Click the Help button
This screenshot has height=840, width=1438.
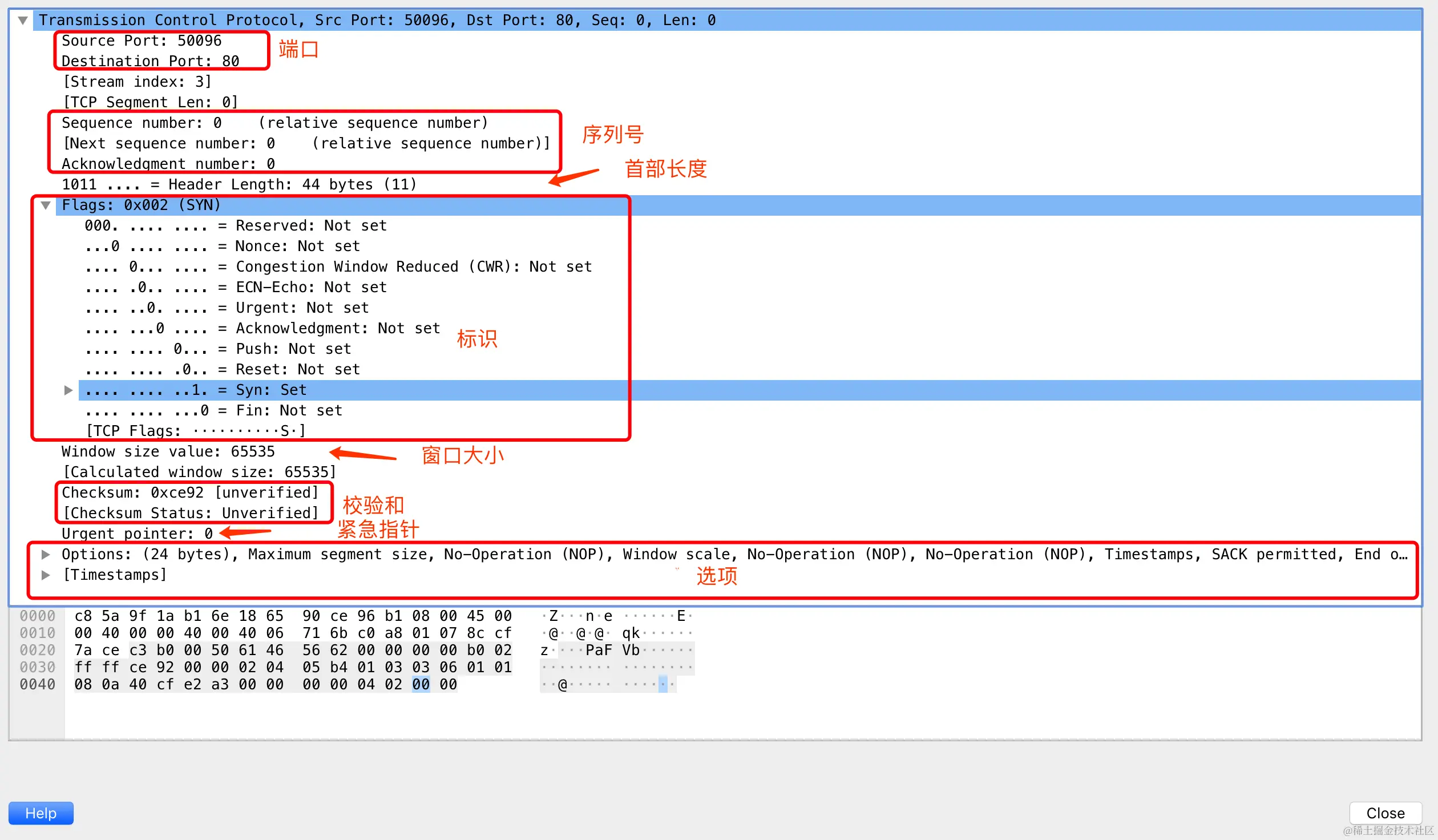(x=41, y=813)
